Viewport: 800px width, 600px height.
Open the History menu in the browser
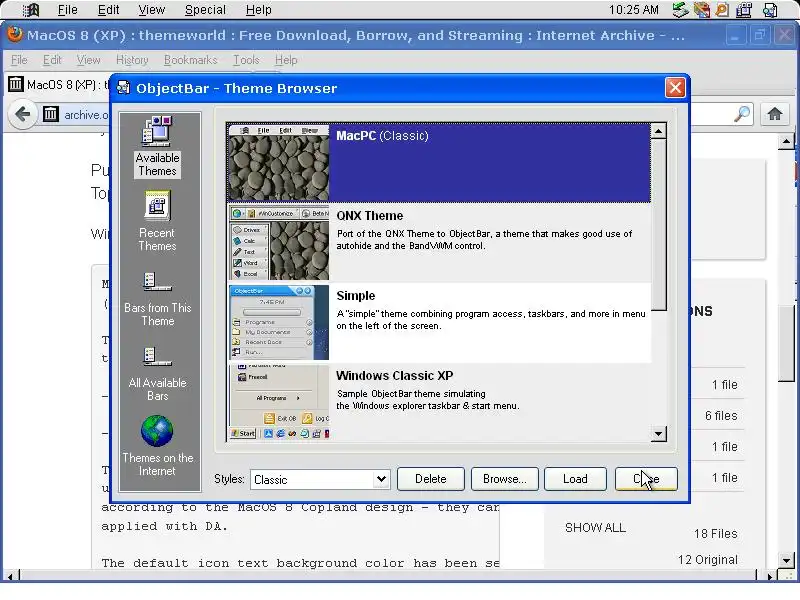[132, 60]
